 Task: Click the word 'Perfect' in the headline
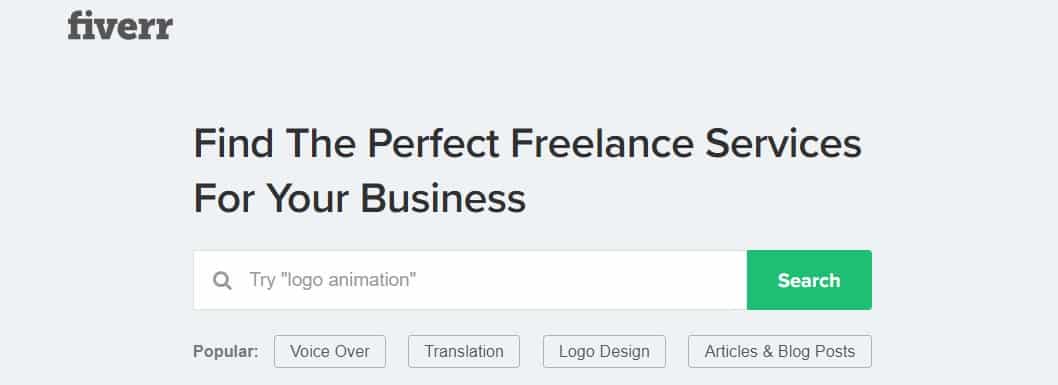(433, 144)
